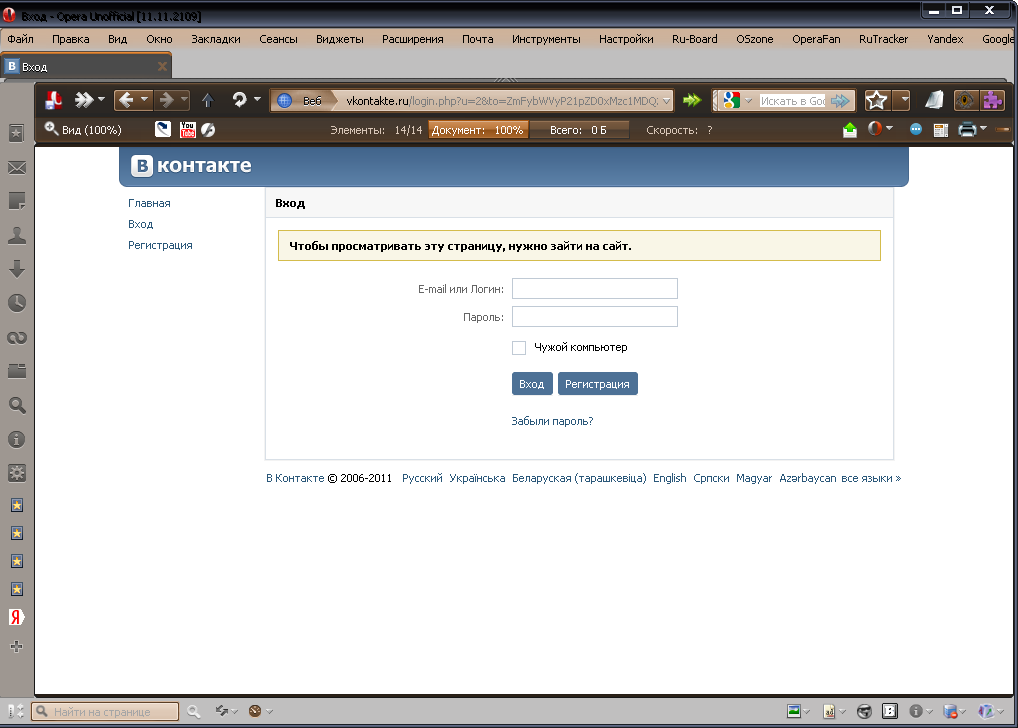Open the Info panel in the sidebar
1018x728 pixels.
pos(17,440)
